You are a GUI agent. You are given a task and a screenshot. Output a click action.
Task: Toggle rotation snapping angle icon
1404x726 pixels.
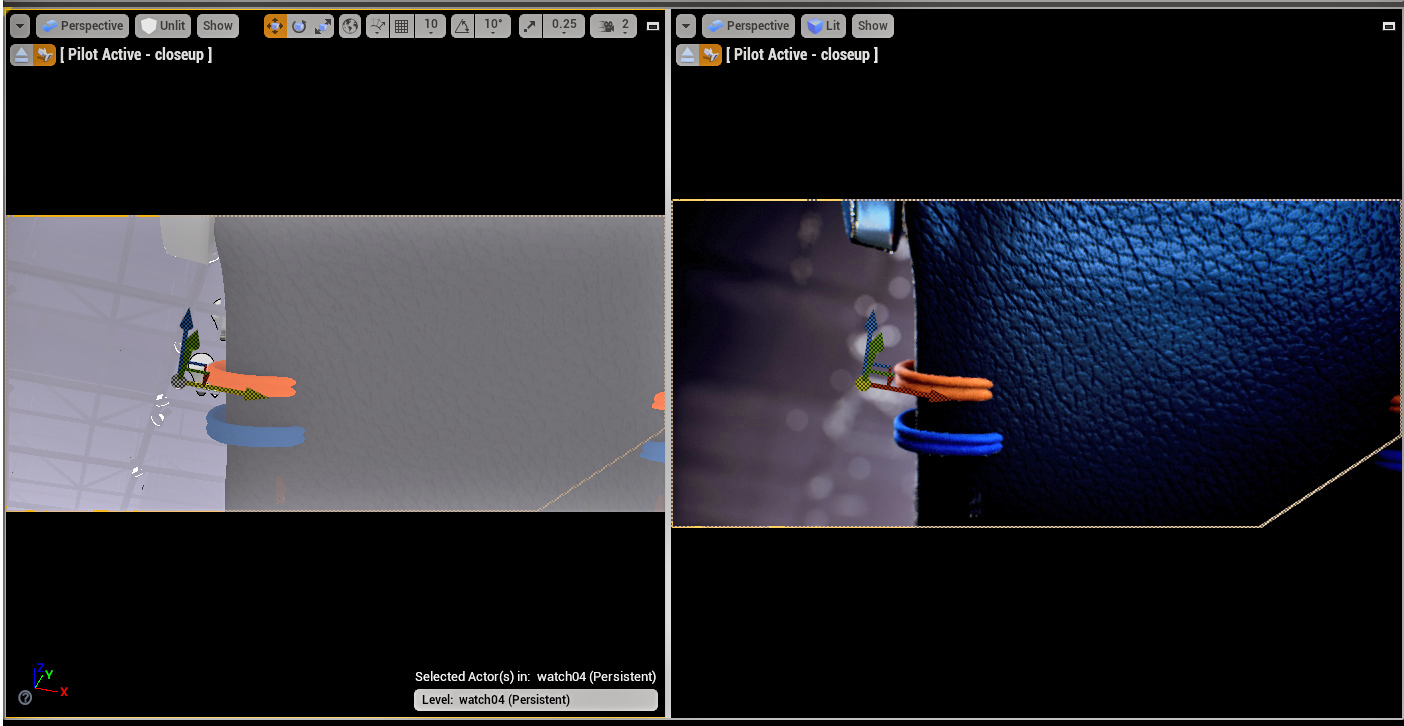point(463,26)
